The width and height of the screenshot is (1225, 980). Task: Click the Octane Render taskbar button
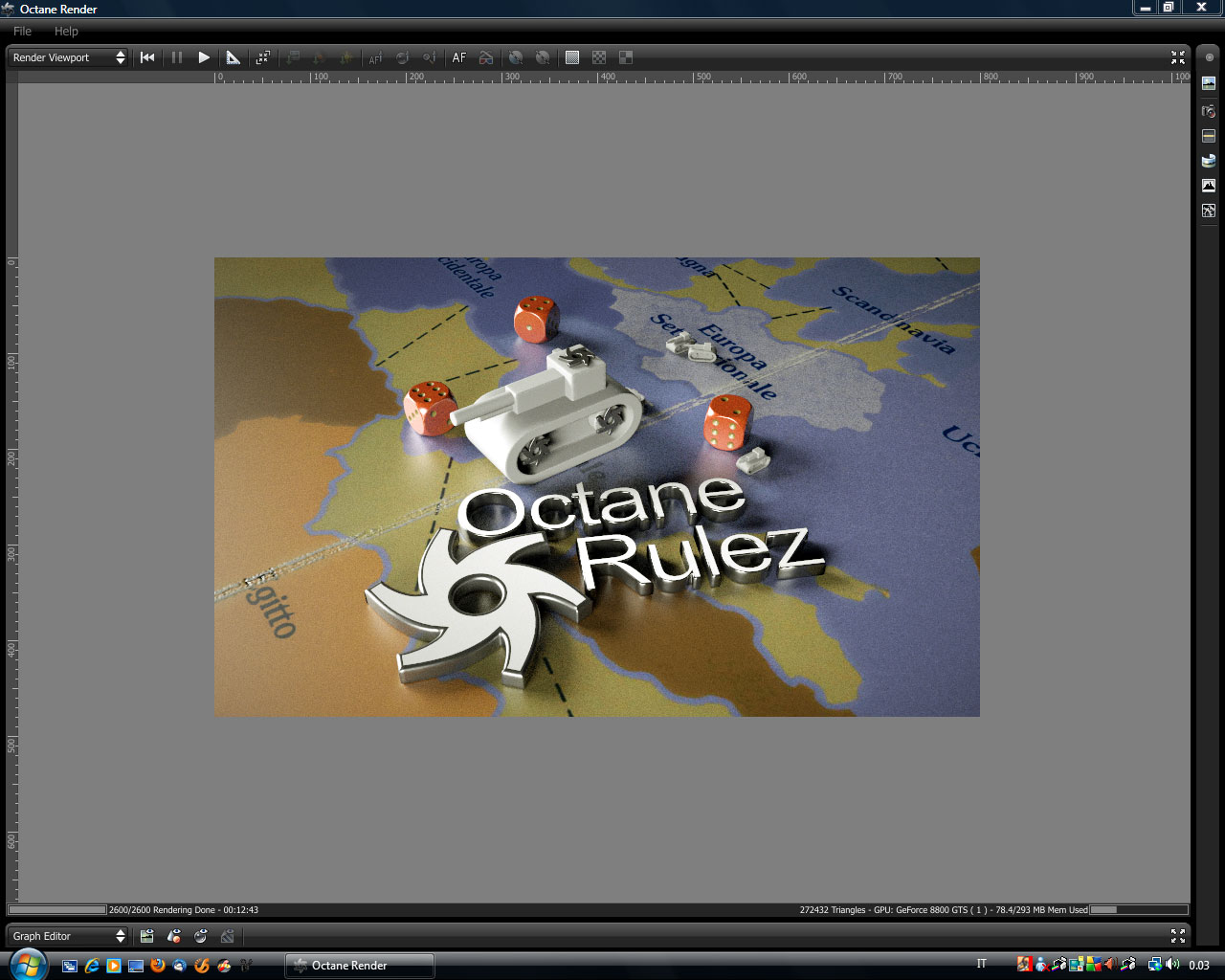360,966
